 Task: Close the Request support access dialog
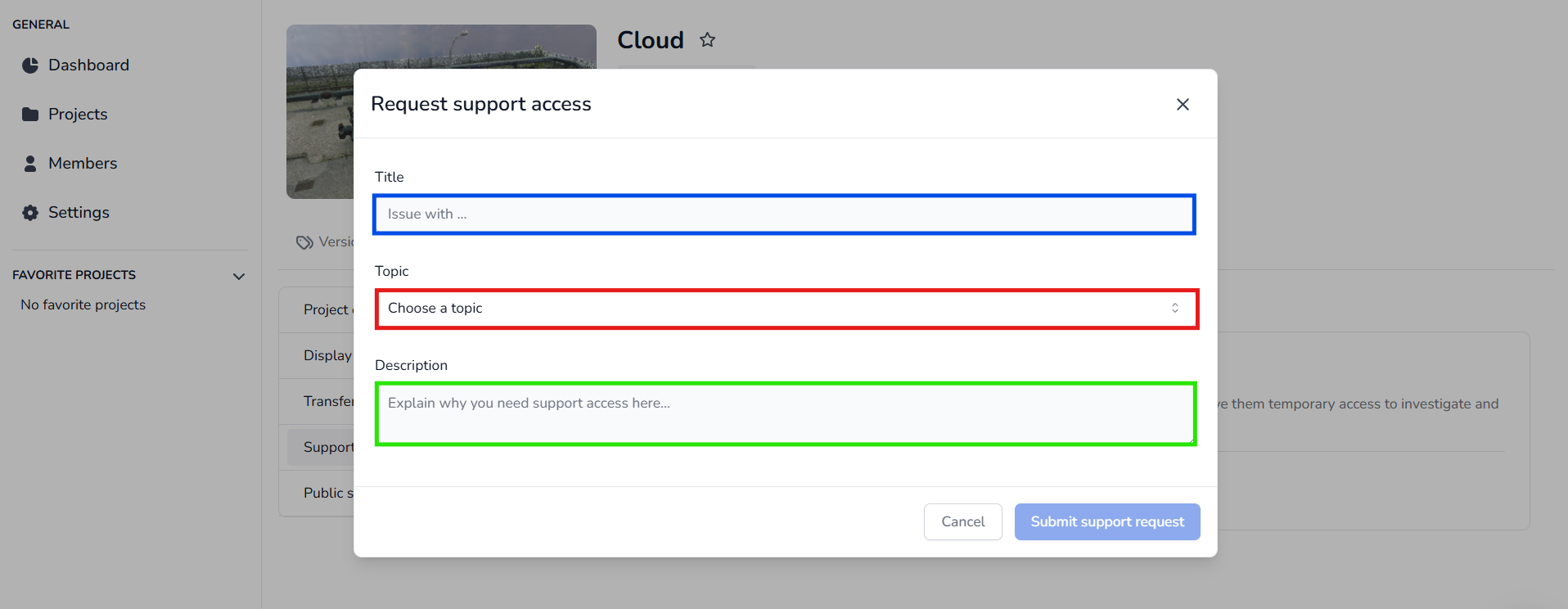pyautogui.click(x=1182, y=104)
